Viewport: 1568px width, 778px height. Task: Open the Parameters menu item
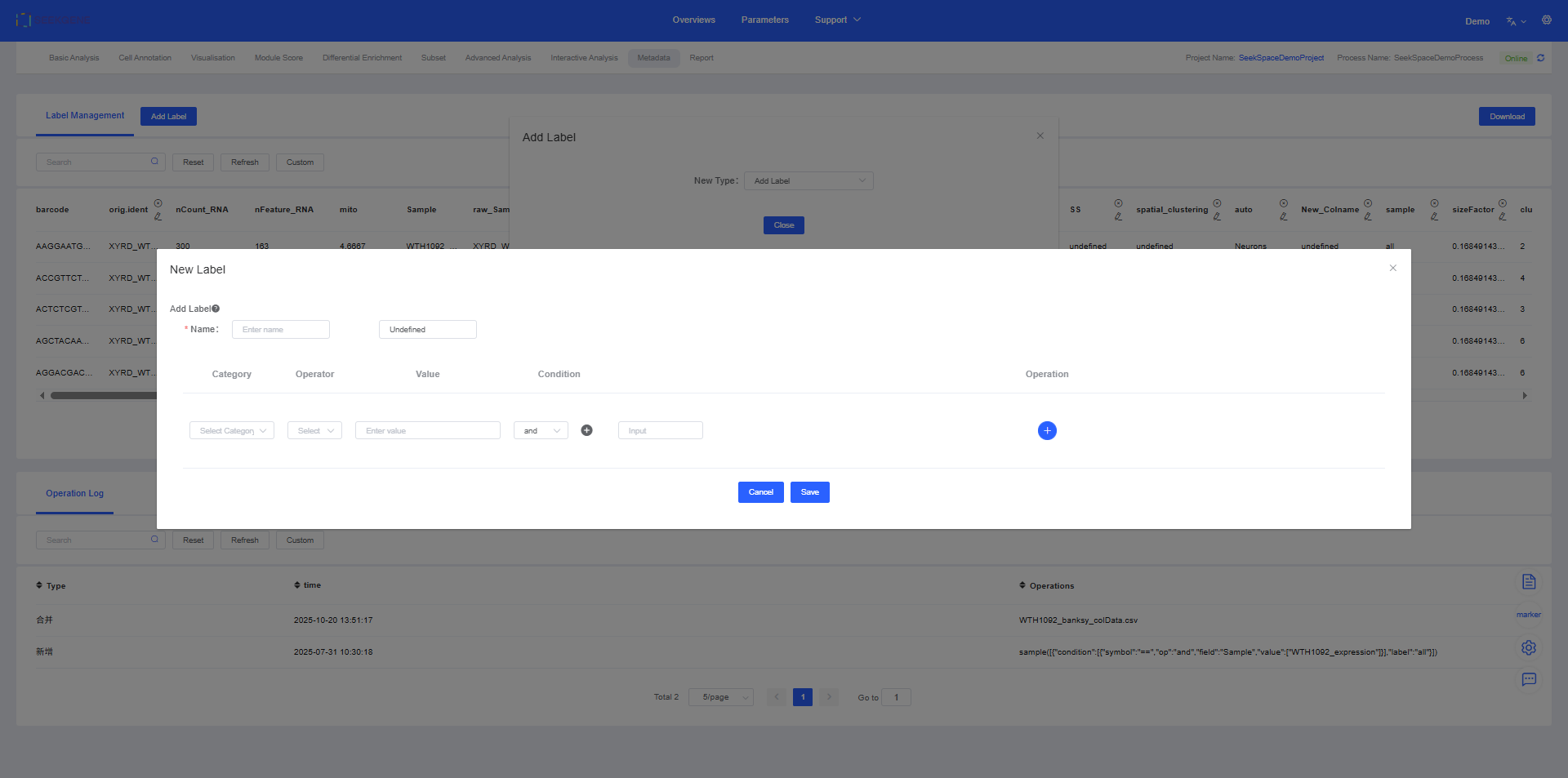764,20
